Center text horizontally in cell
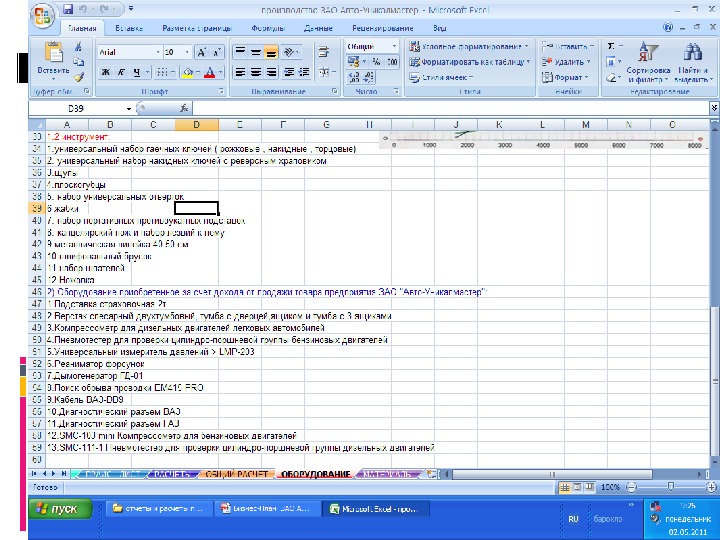The width and height of the screenshot is (720, 540). pos(256,72)
